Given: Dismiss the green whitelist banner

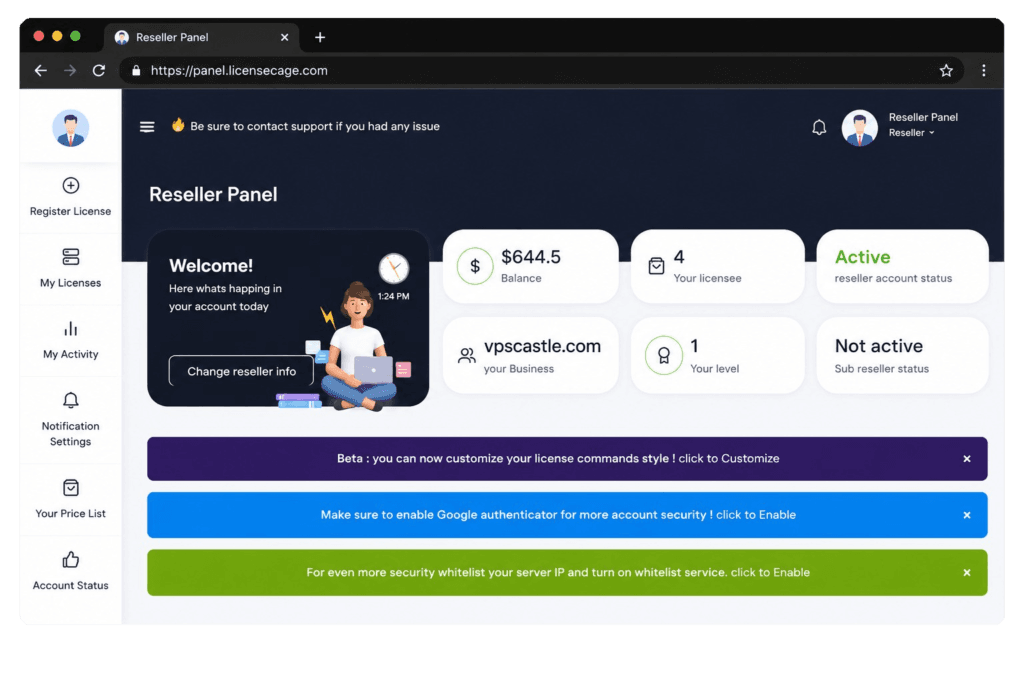Looking at the screenshot, I should 967,573.
